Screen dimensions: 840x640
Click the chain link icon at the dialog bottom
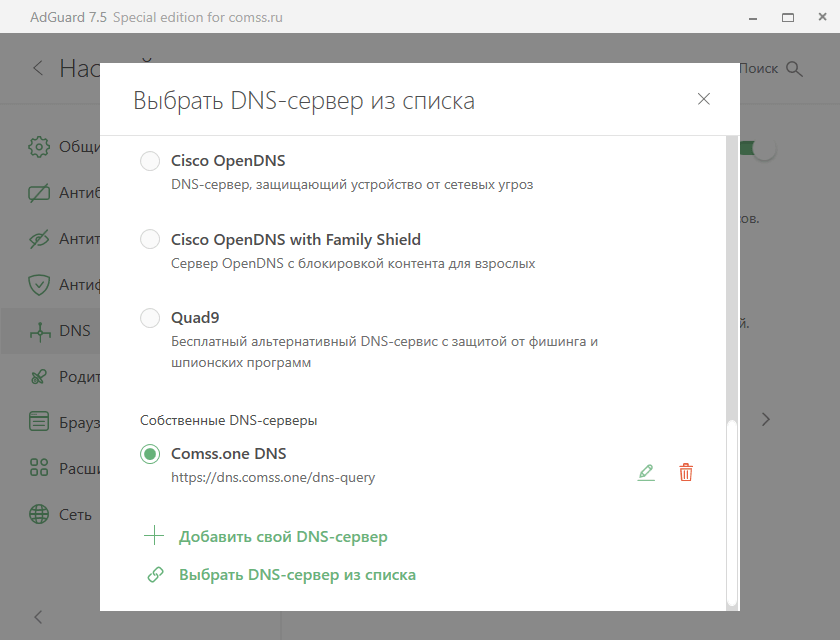point(155,575)
